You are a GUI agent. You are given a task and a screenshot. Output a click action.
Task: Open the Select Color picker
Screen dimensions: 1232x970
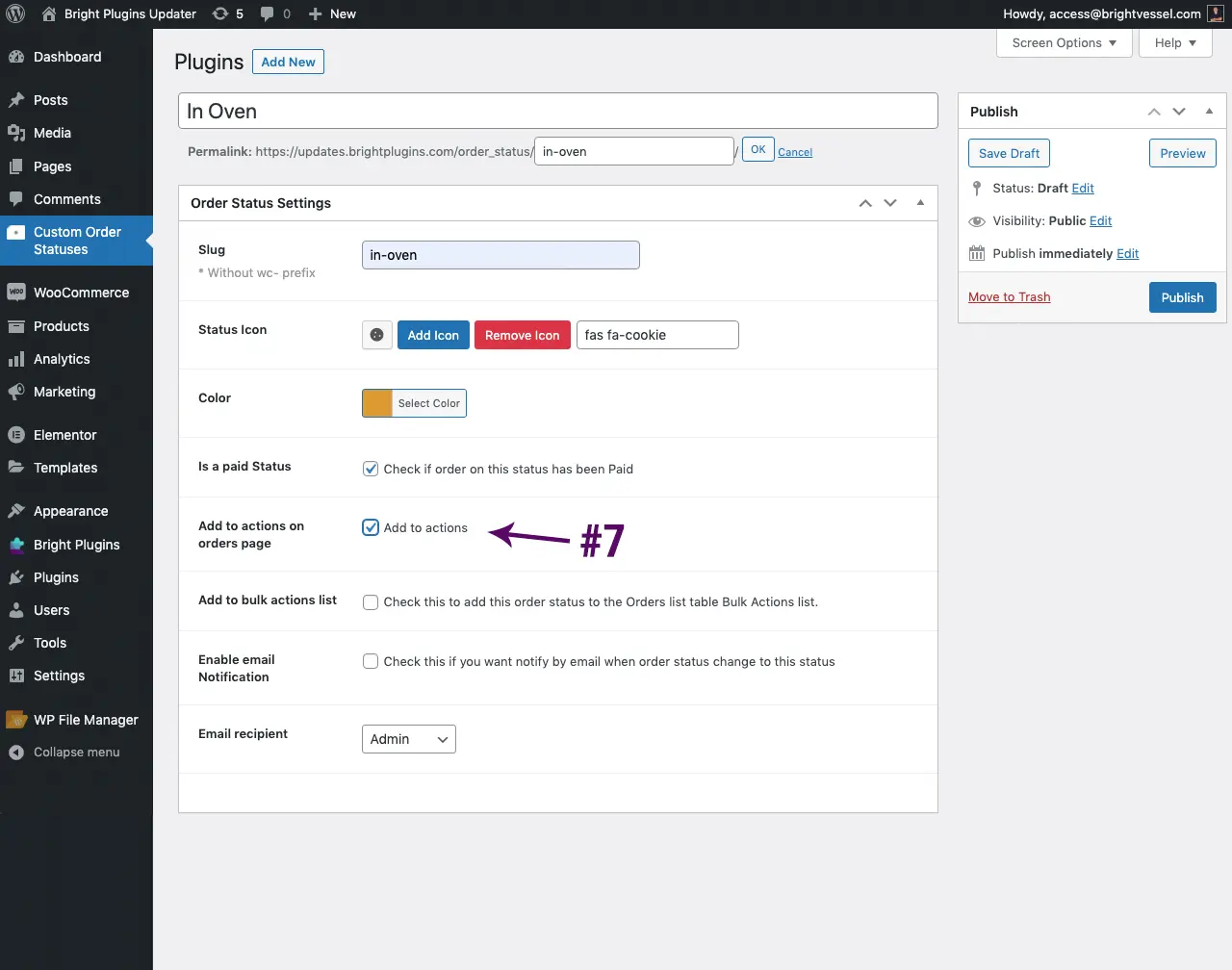(x=428, y=403)
